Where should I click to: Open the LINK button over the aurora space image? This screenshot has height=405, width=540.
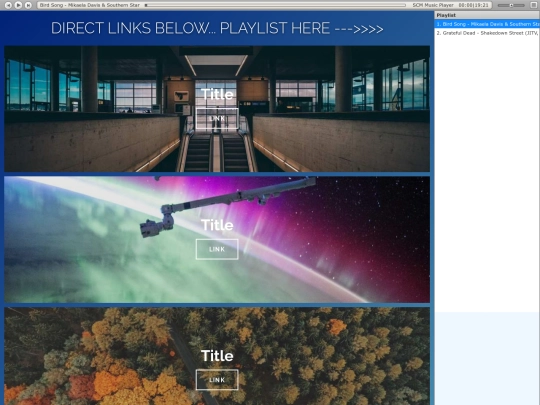(x=217, y=249)
